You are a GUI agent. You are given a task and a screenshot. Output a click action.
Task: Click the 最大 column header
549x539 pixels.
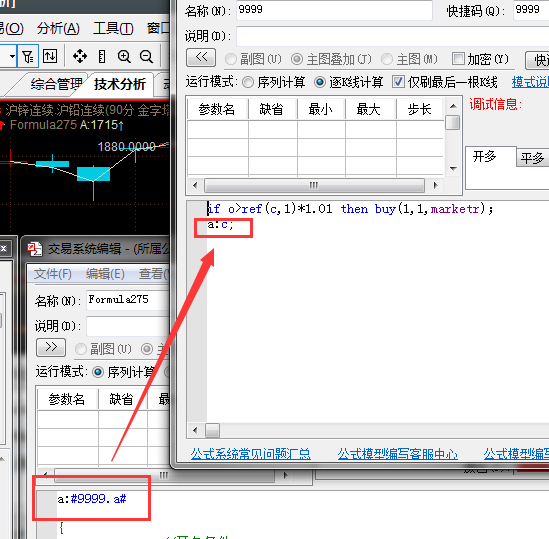point(369,109)
